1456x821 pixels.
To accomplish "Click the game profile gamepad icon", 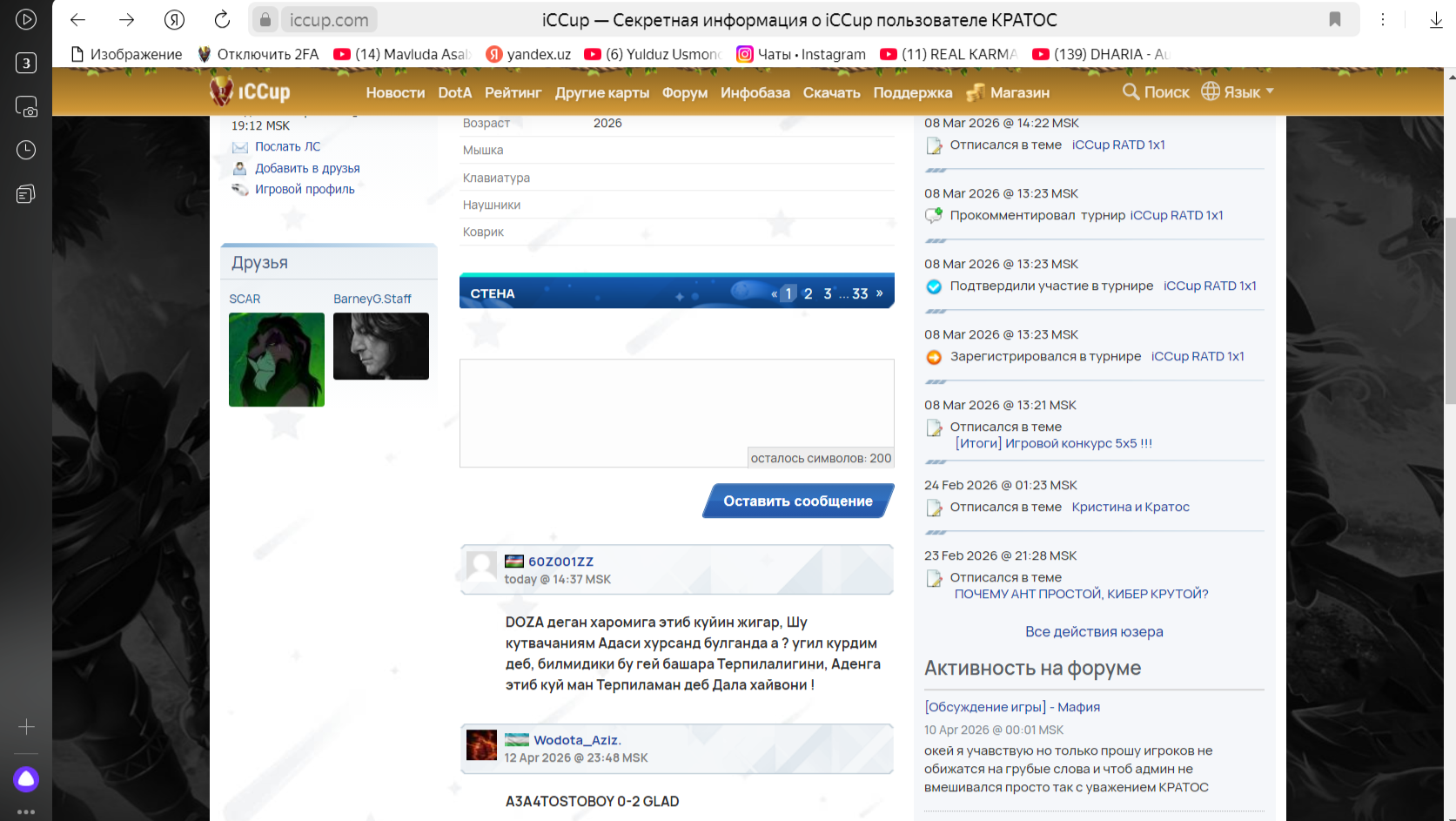I will [x=240, y=189].
